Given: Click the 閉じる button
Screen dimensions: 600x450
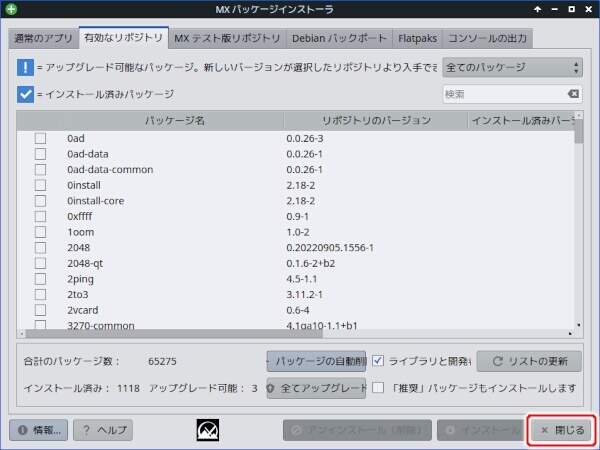Looking at the screenshot, I should (562, 430).
